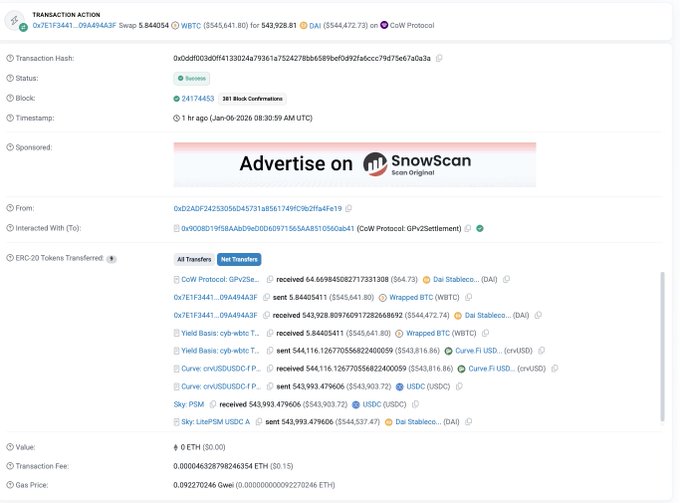Click the transaction action swap icon
The image size is (680, 503).
coord(15,20)
